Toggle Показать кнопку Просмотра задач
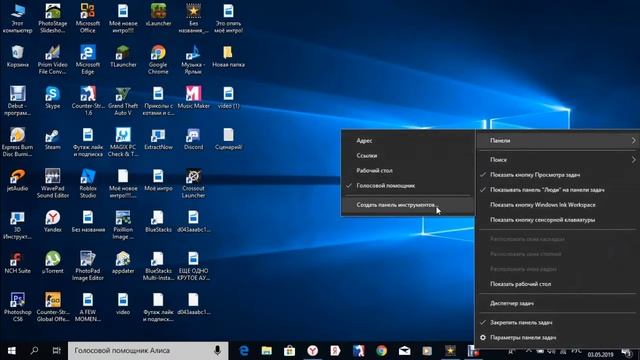 click(557, 175)
